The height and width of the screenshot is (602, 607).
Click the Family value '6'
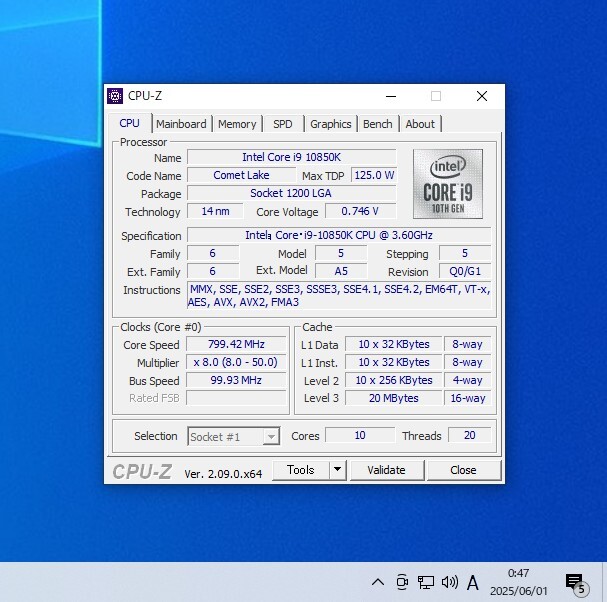[213, 253]
